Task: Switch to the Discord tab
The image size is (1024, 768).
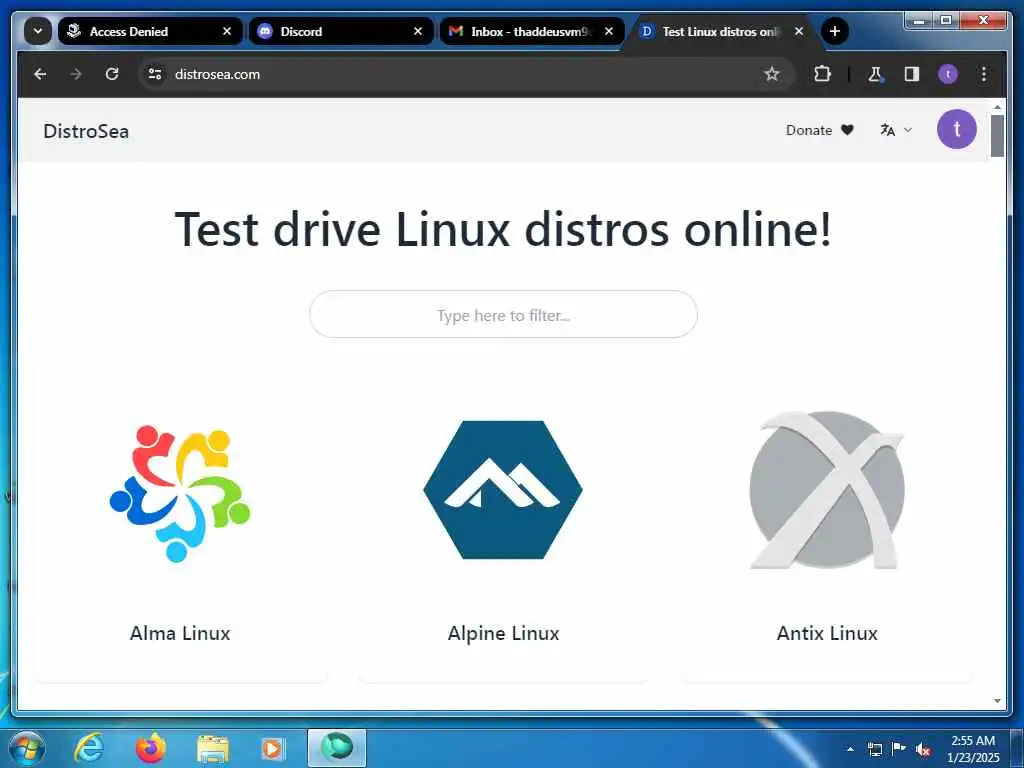Action: [341, 31]
